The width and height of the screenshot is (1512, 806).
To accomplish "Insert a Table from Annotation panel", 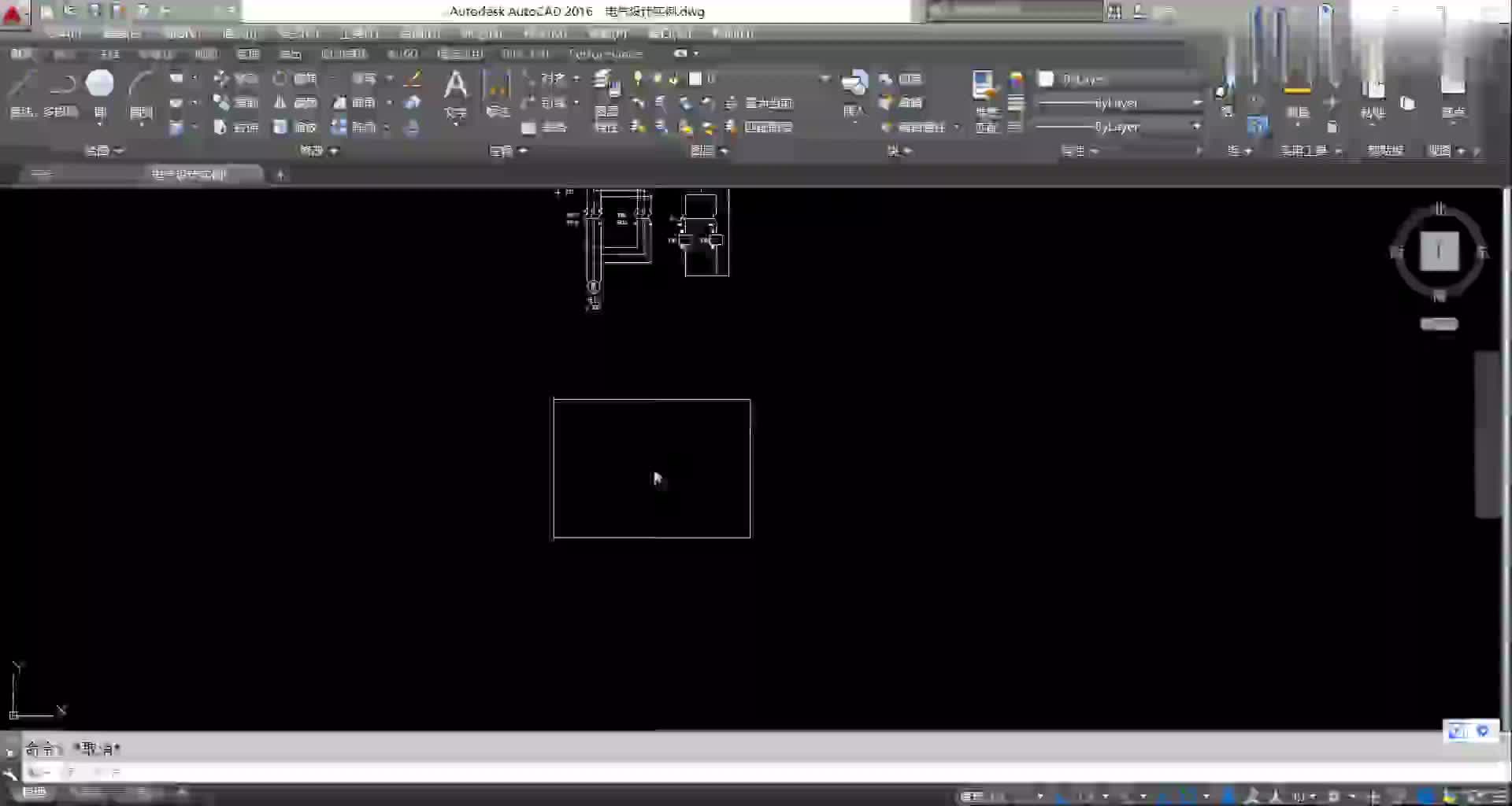I will [x=543, y=128].
